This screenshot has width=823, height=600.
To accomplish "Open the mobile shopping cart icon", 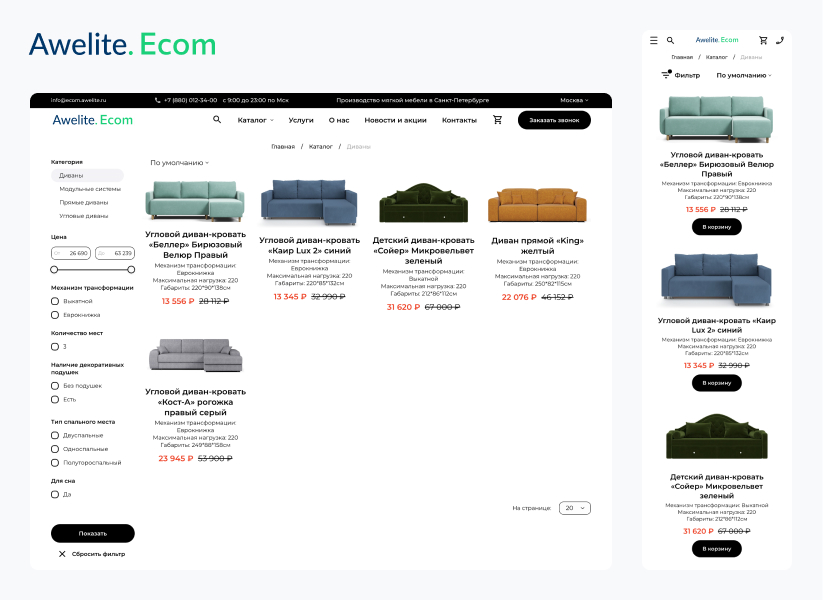I will (x=763, y=40).
